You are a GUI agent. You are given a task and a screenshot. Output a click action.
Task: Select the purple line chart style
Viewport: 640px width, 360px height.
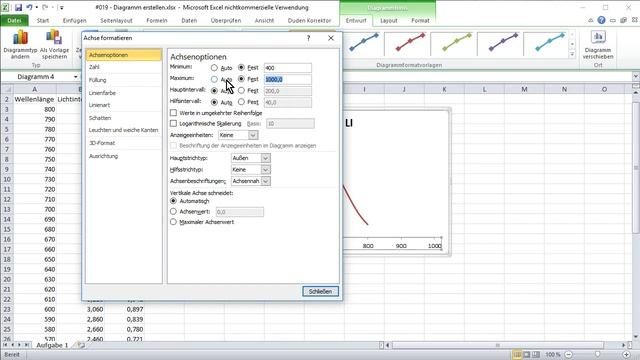coord(503,43)
